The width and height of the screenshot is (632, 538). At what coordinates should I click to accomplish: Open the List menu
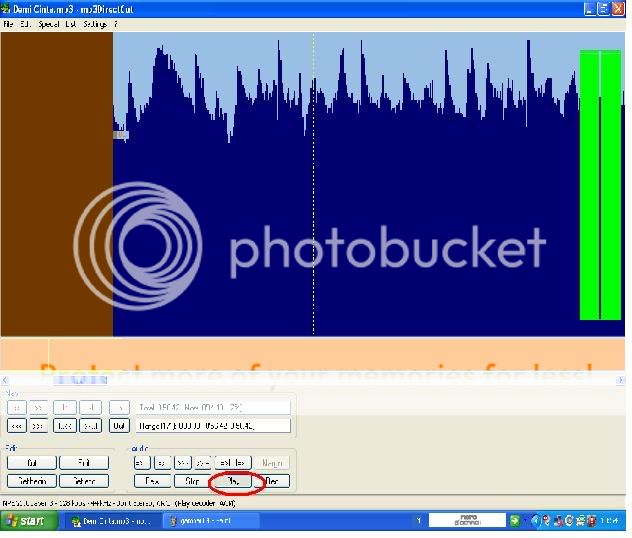pyautogui.click(x=71, y=23)
